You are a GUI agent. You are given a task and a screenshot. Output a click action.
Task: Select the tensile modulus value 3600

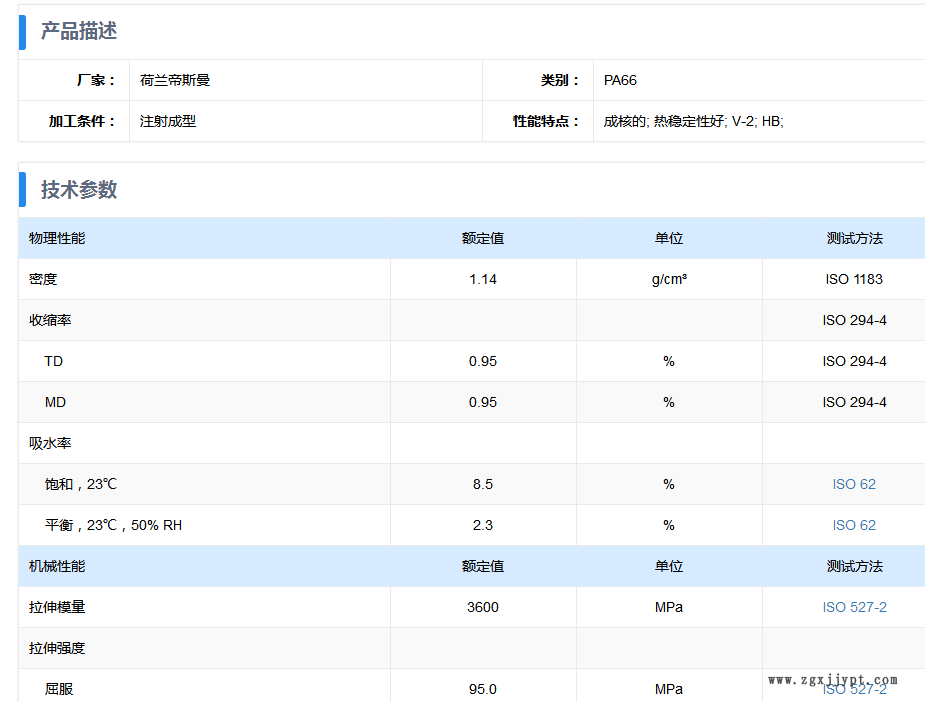(x=483, y=607)
